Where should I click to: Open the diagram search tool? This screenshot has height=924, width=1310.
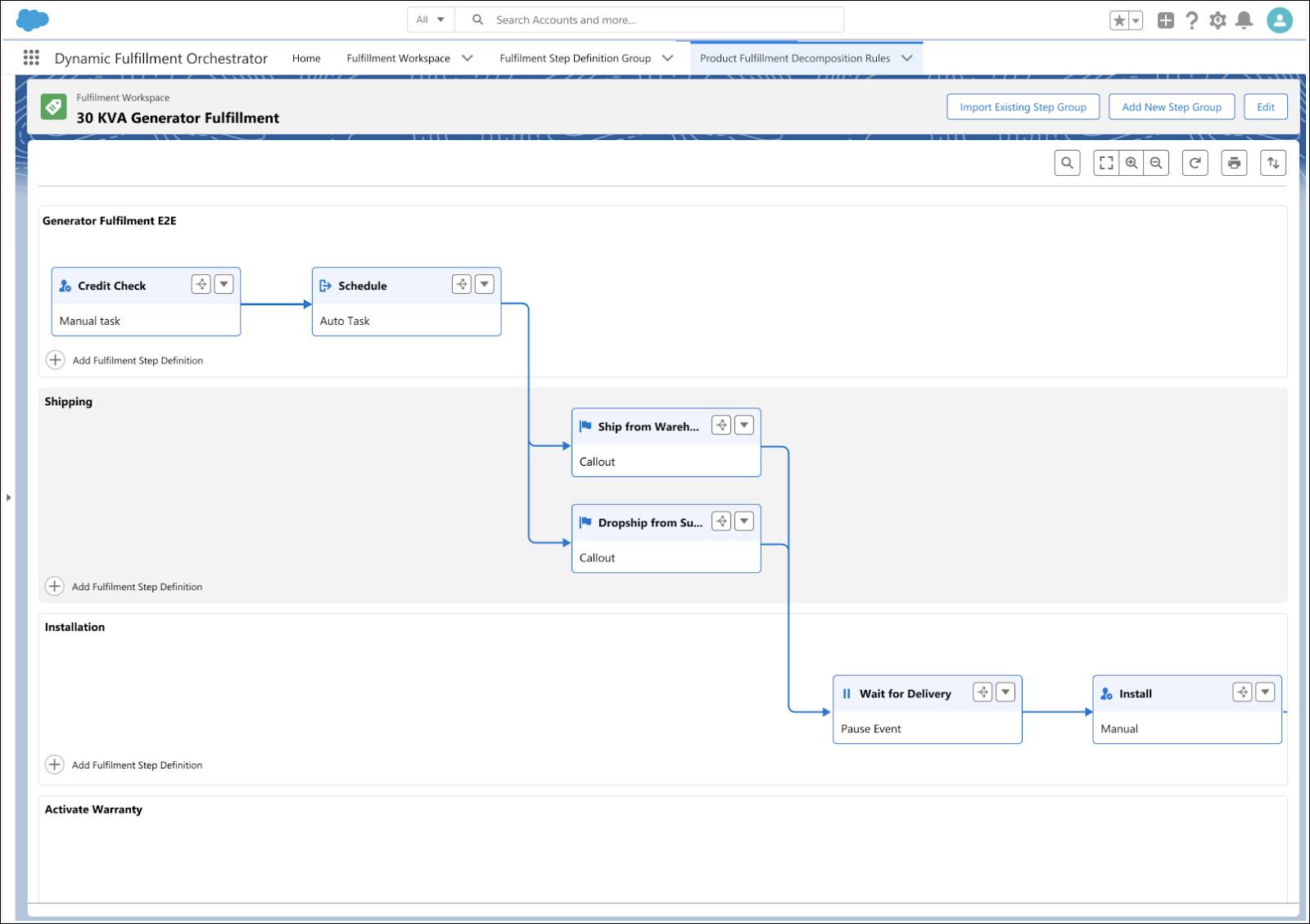click(1067, 163)
